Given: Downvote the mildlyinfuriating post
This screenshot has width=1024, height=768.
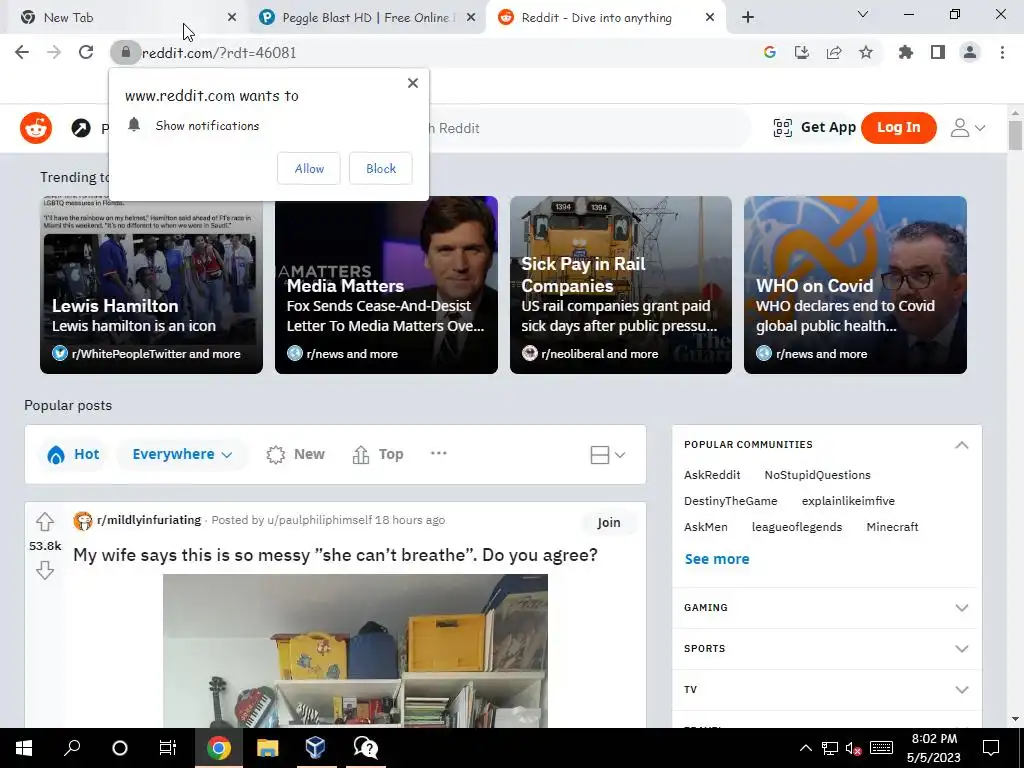Looking at the screenshot, I should (45, 570).
